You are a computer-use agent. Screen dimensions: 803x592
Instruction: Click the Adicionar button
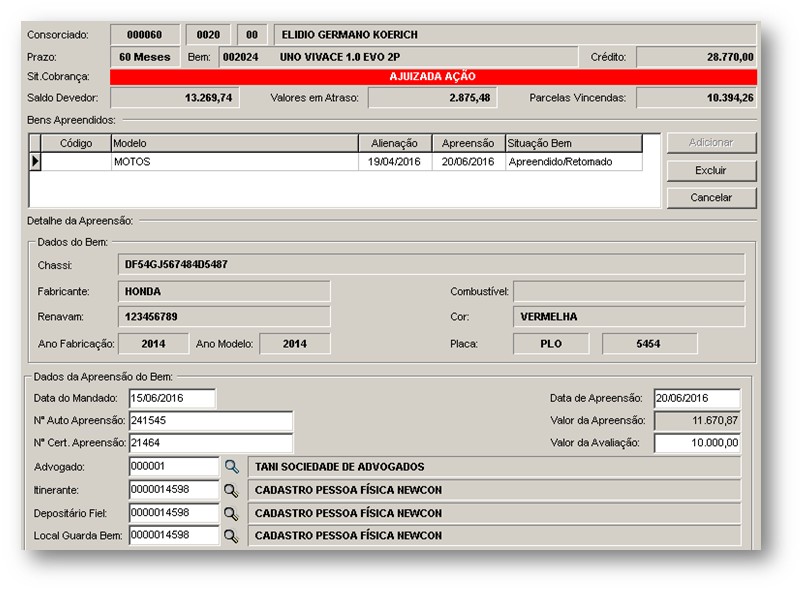click(x=711, y=143)
